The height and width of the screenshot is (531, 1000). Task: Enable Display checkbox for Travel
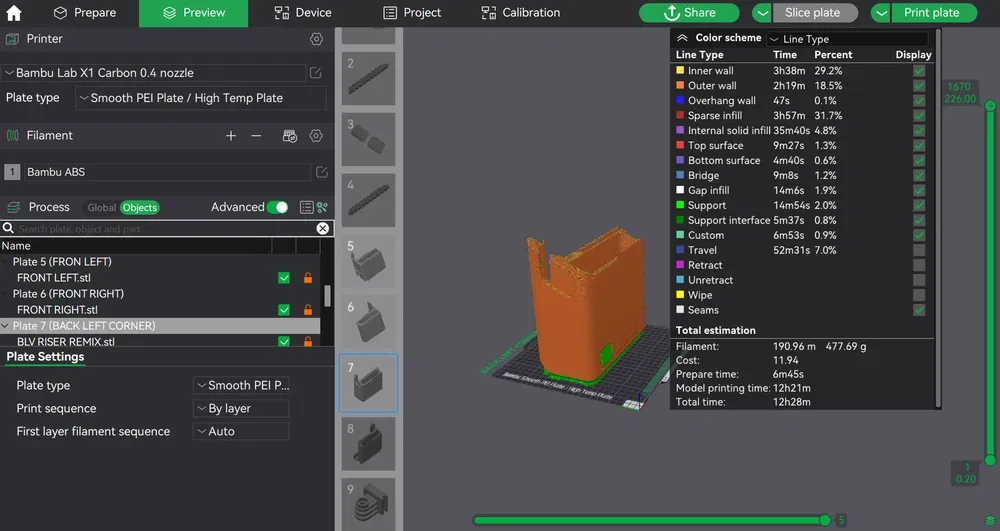[919, 250]
